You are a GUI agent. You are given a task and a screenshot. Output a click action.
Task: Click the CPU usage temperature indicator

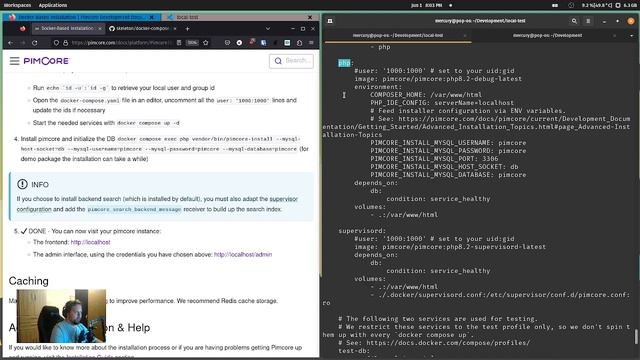[x=597, y=5]
